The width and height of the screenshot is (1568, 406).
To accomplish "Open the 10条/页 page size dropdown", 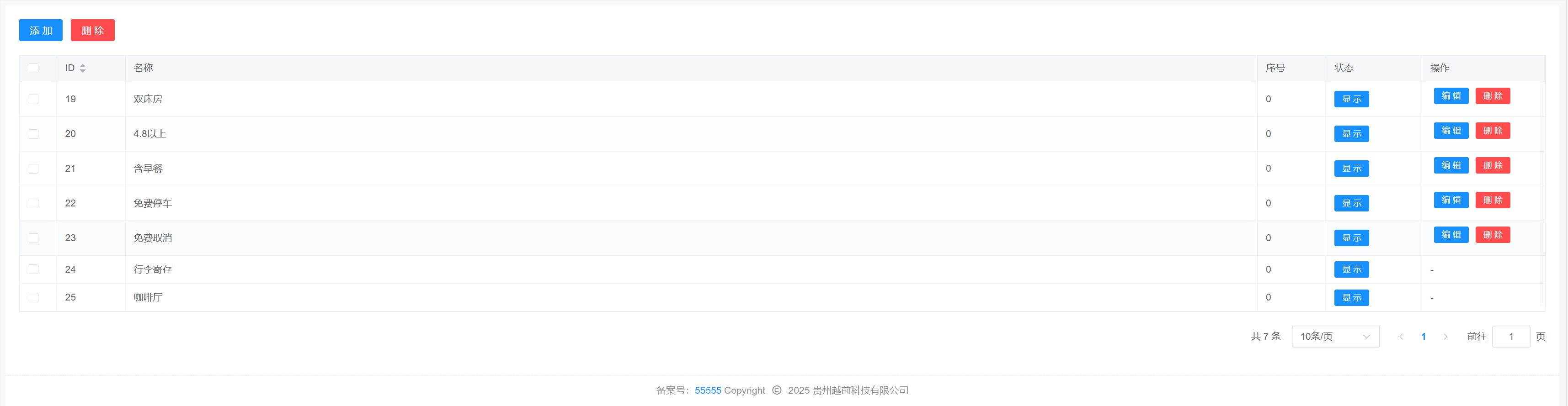I will [1335, 337].
